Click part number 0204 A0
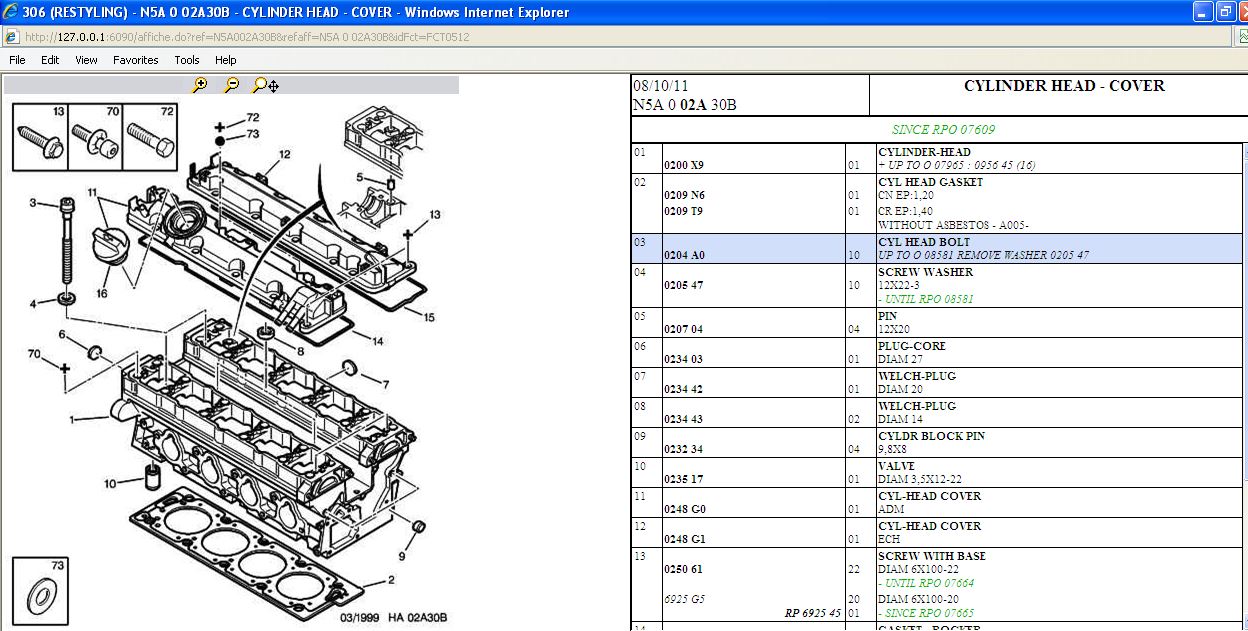 [x=685, y=255]
